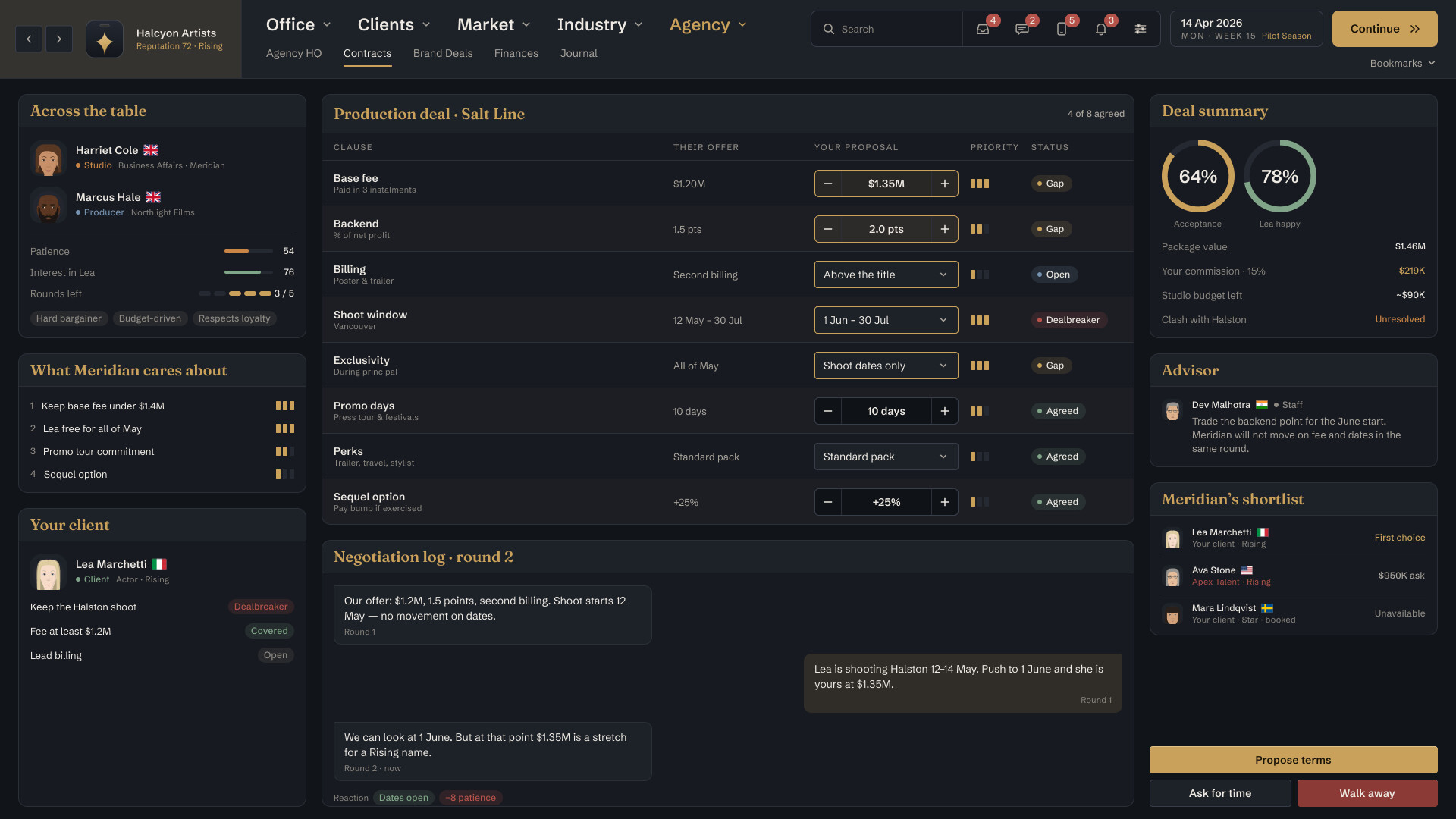Switch to the Brand Deals tab
This screenshot has width=1456, height=819.
pyautogui.click(x=443, y=53)
